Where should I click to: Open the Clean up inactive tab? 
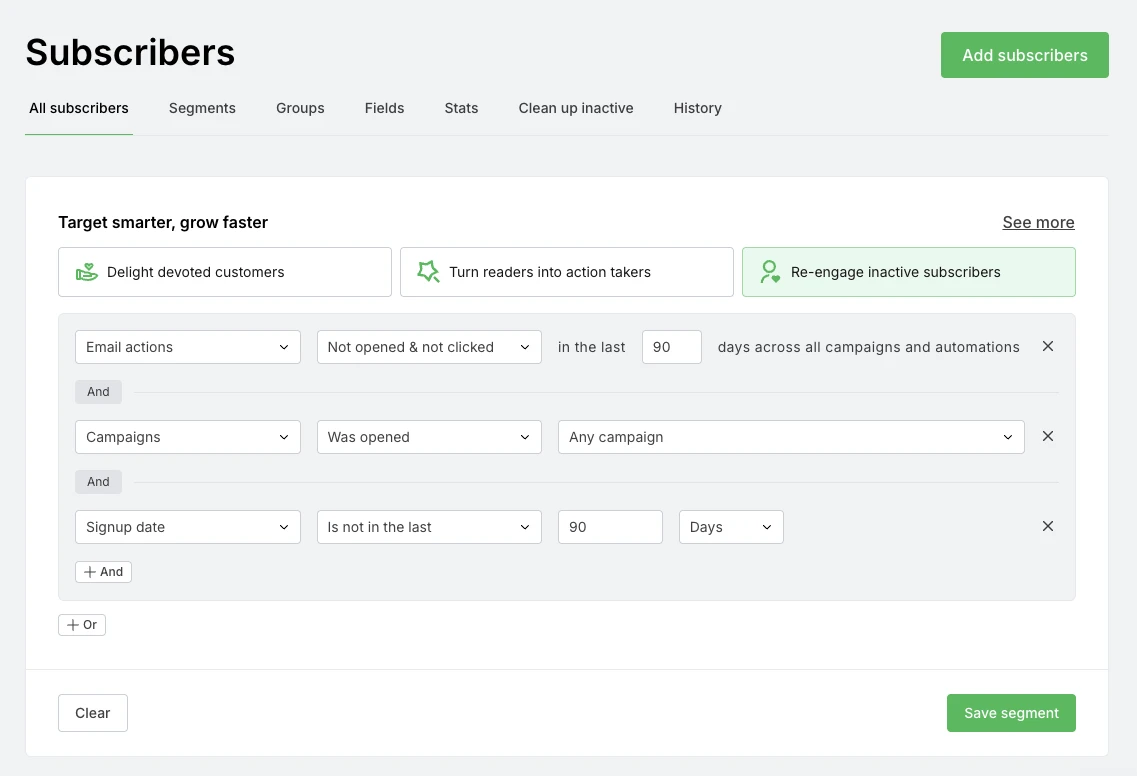(x=576, y=108)
